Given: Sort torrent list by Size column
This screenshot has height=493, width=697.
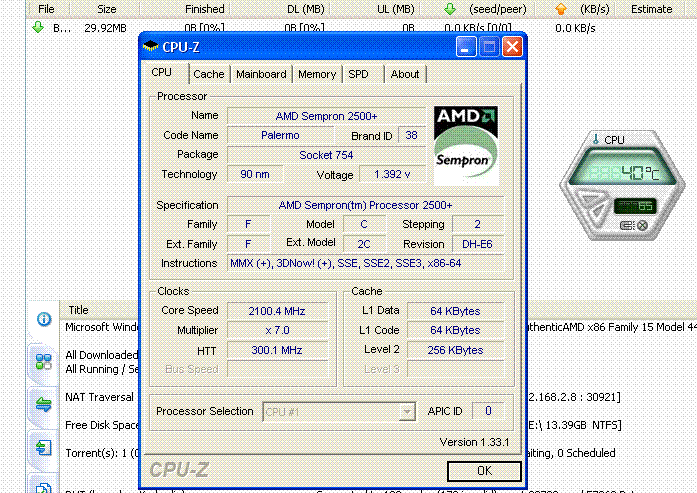Looking at the screenshot, I should click(106, 9).
